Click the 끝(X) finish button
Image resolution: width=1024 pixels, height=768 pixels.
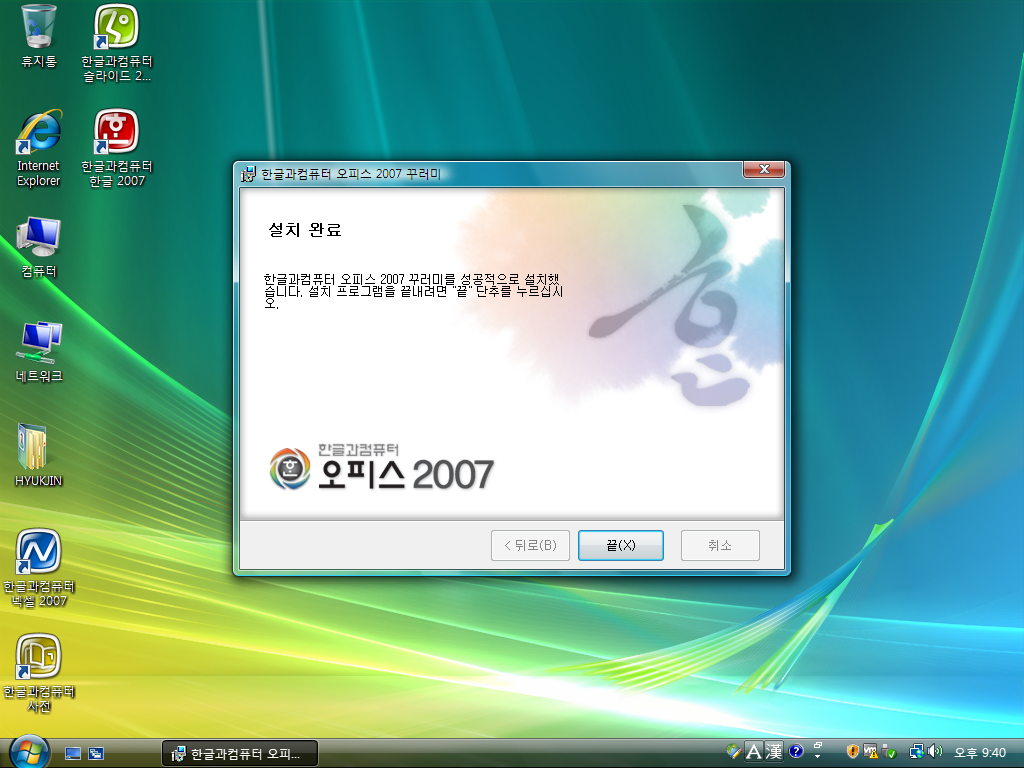tap(620, 545)
